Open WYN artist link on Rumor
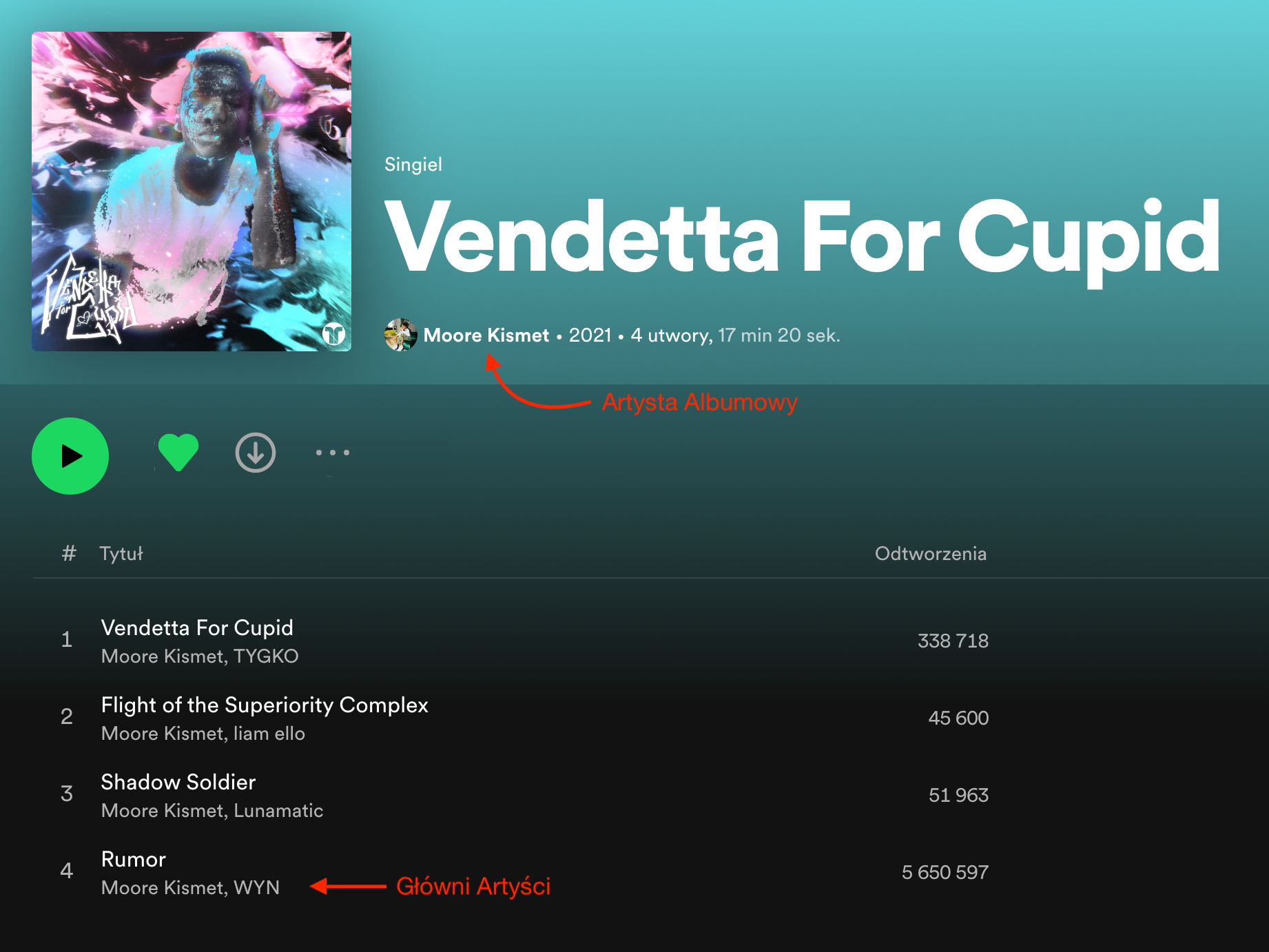Screen dimensions: 1269x952 [256, 887]
